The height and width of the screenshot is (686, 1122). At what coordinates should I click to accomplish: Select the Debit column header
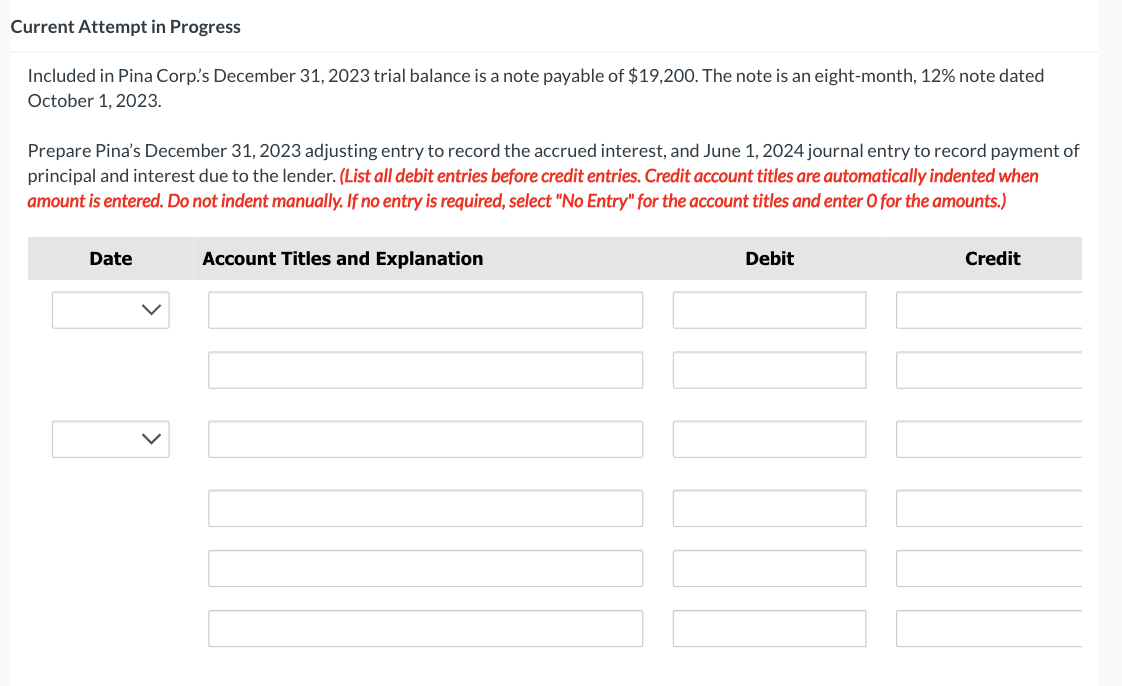point(769,258)
